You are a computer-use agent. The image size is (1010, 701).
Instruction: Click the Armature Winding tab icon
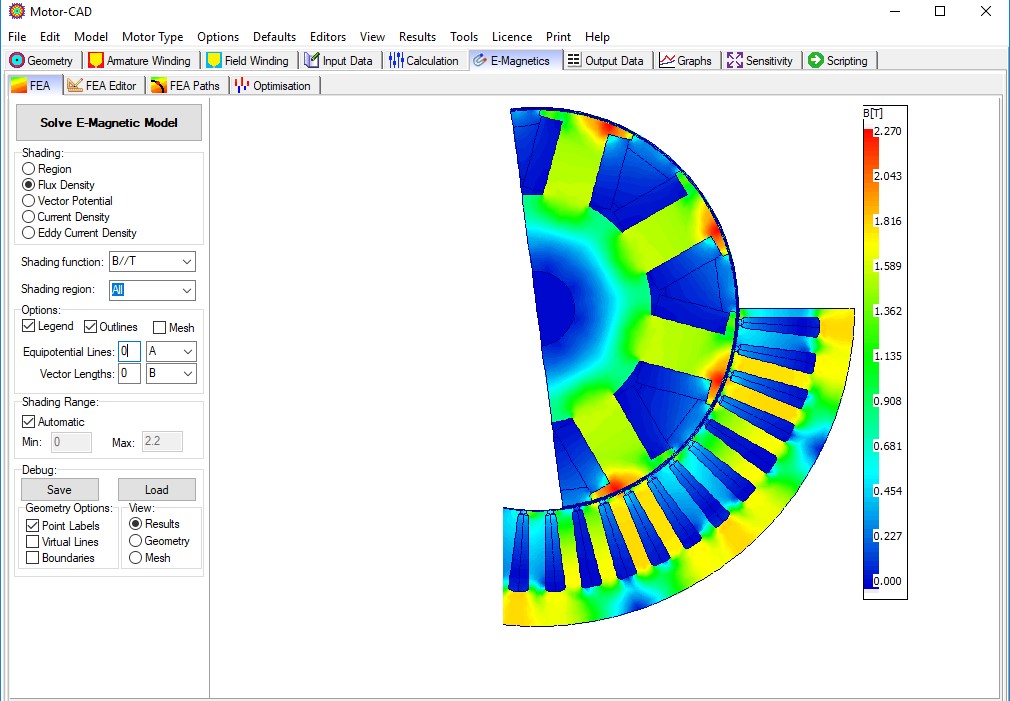point(96,61)
